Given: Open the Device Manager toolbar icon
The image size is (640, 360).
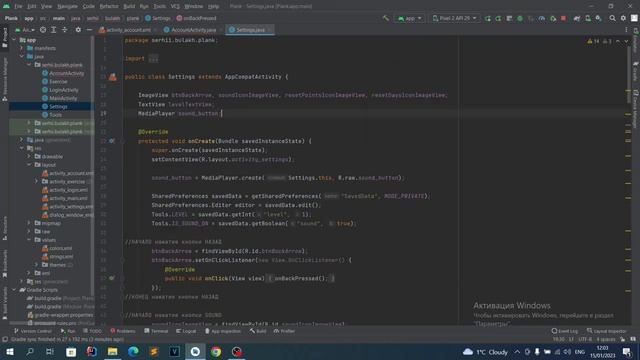Looking at the screenshot, I should coord(588,18).
